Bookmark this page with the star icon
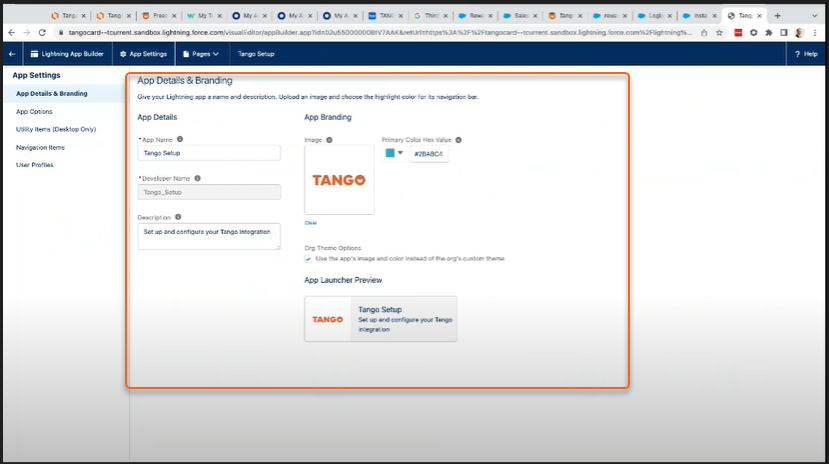 click(719, 33)
